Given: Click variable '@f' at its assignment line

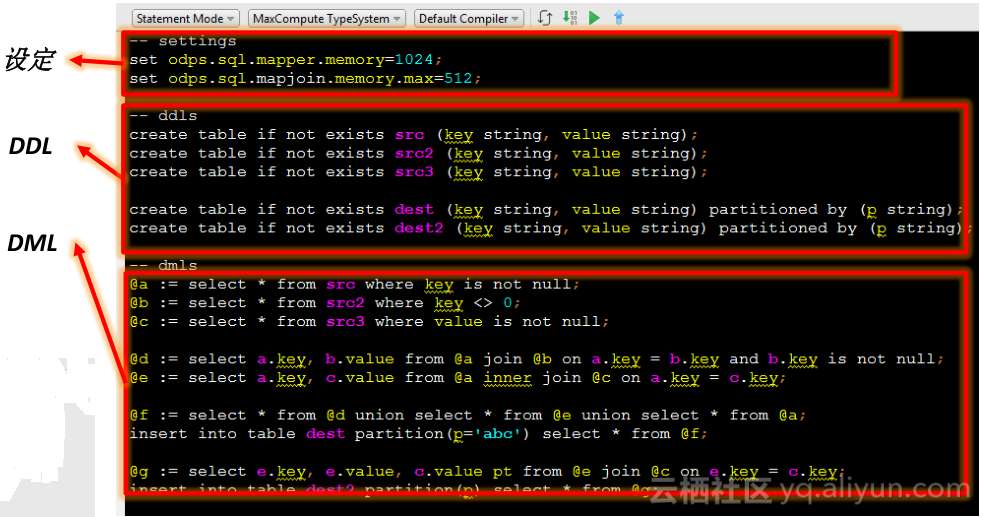Looking at the screenshot, I should click(139, 415).
